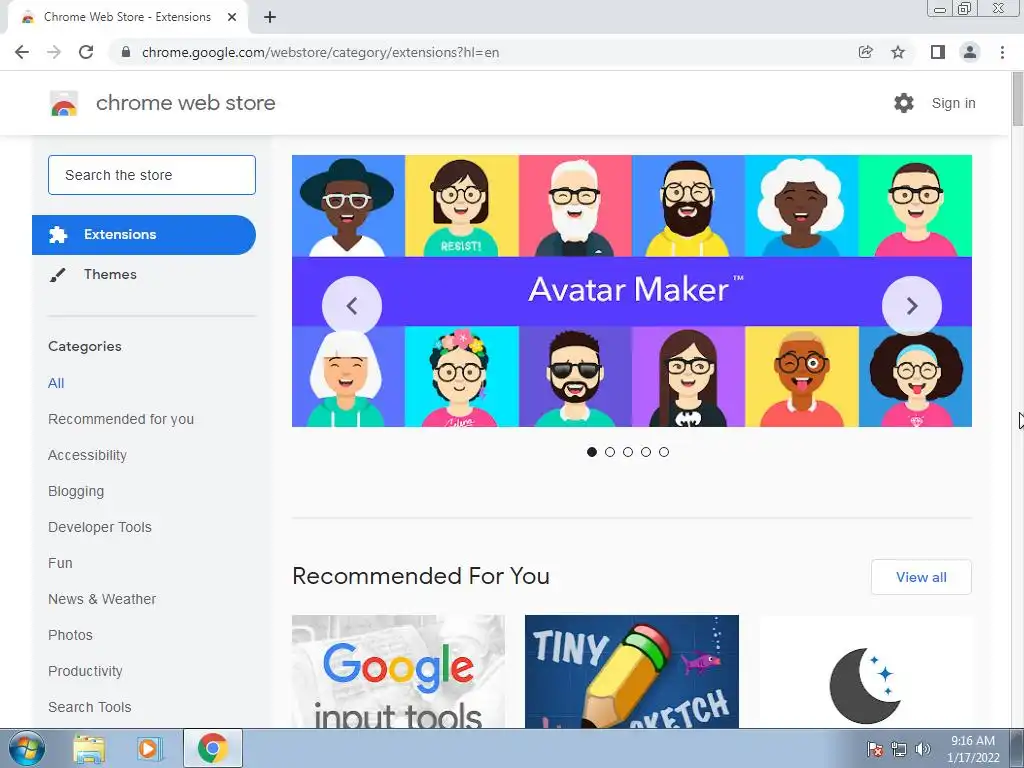Choose Recommended for you category

click(121, 419)
